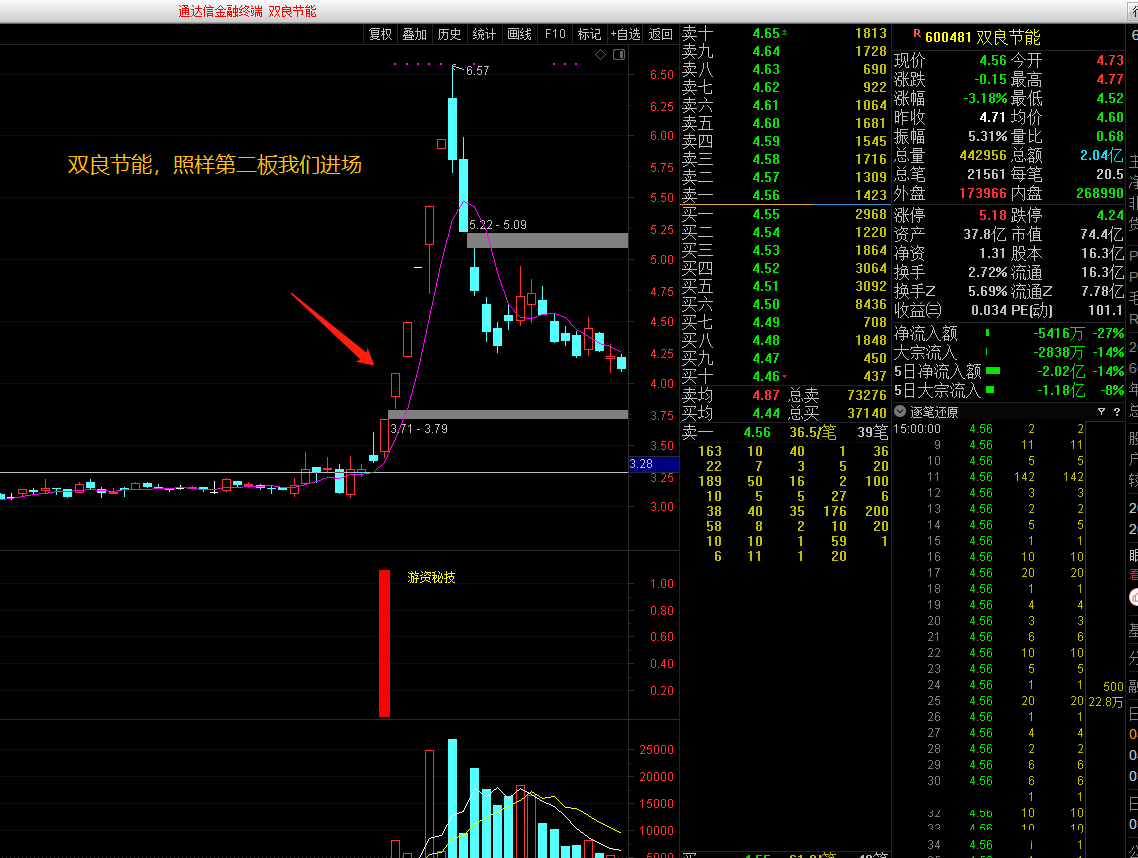1138x858 pixels.
Task: Click the 外盘 value 173966
Action: (x=983, y=193)
